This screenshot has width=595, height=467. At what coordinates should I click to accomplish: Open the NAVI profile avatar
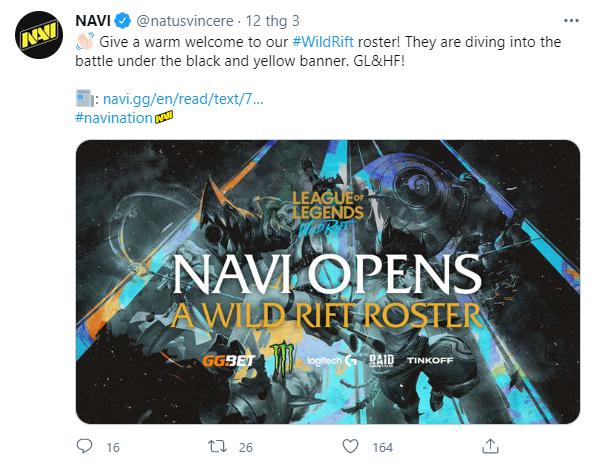[39, 35]
